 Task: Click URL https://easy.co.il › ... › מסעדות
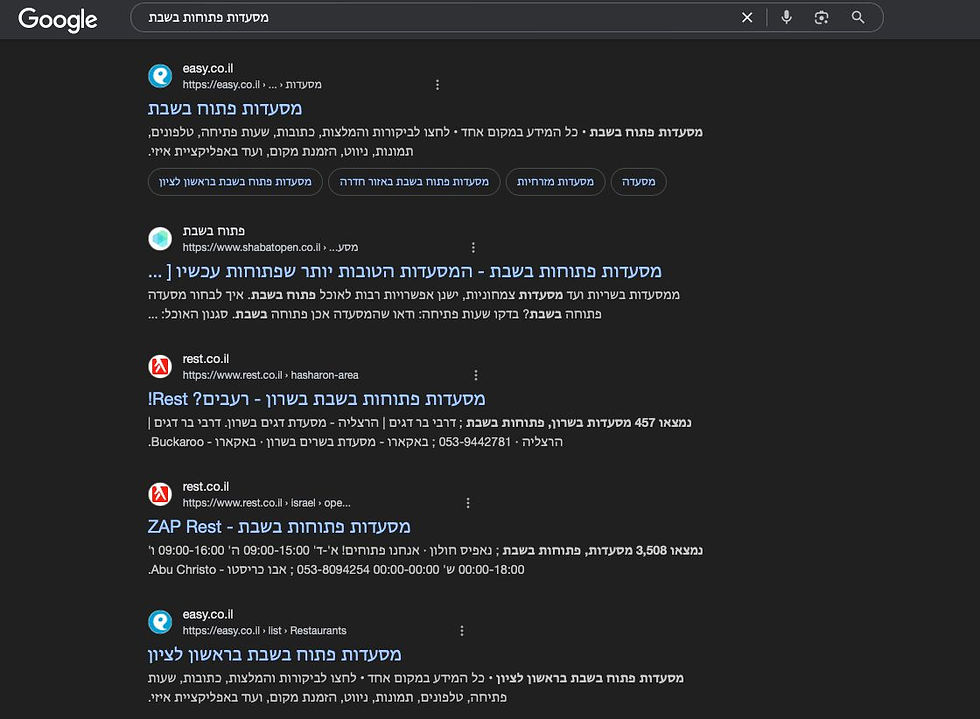point(252,85)
